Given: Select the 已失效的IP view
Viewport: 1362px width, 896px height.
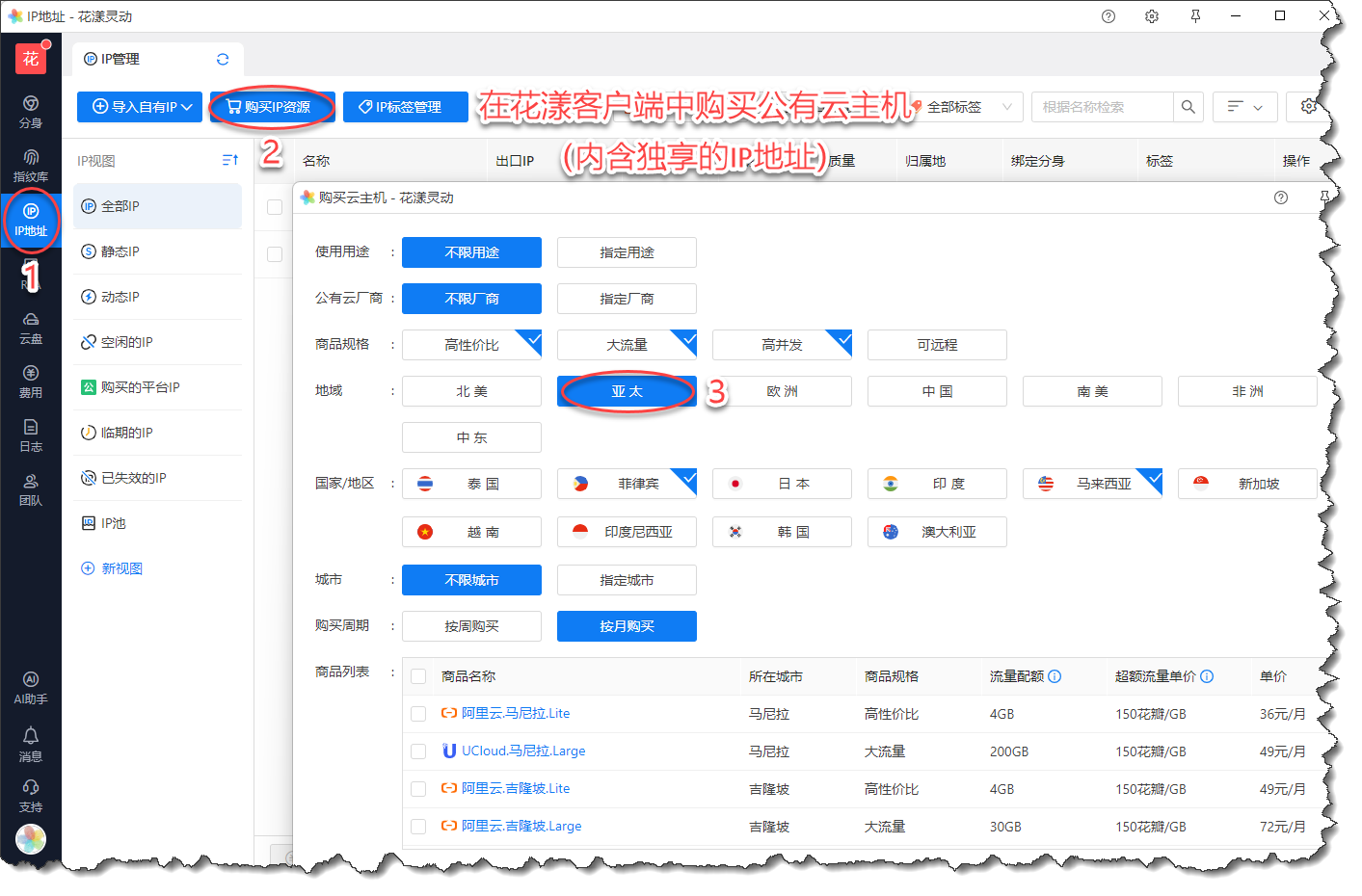Looking at the screenshot, I should click(x=157, y=478).
